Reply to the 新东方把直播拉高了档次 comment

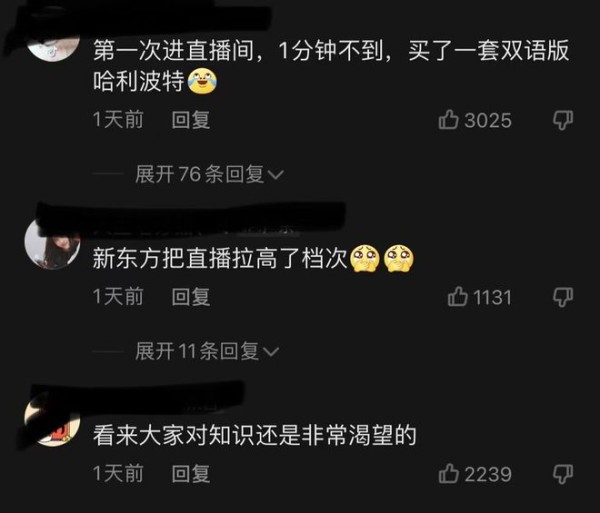[191, 297]
